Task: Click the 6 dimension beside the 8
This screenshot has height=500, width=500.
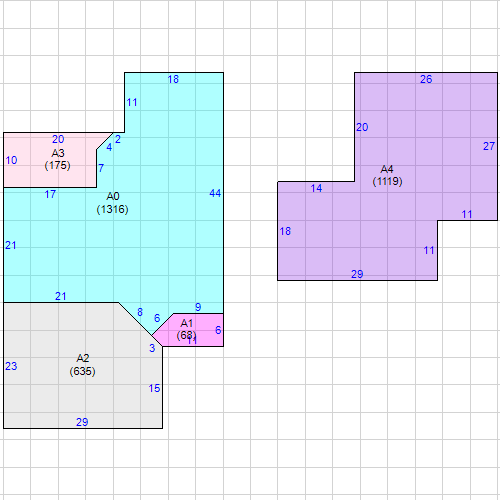Action: click(157, 318)
